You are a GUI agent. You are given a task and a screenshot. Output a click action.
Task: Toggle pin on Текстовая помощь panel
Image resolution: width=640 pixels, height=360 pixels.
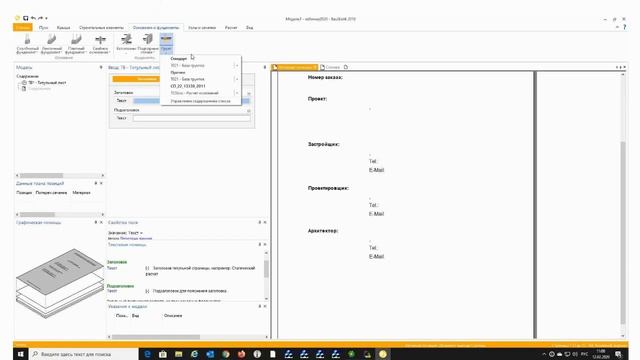tap(260, 244)
